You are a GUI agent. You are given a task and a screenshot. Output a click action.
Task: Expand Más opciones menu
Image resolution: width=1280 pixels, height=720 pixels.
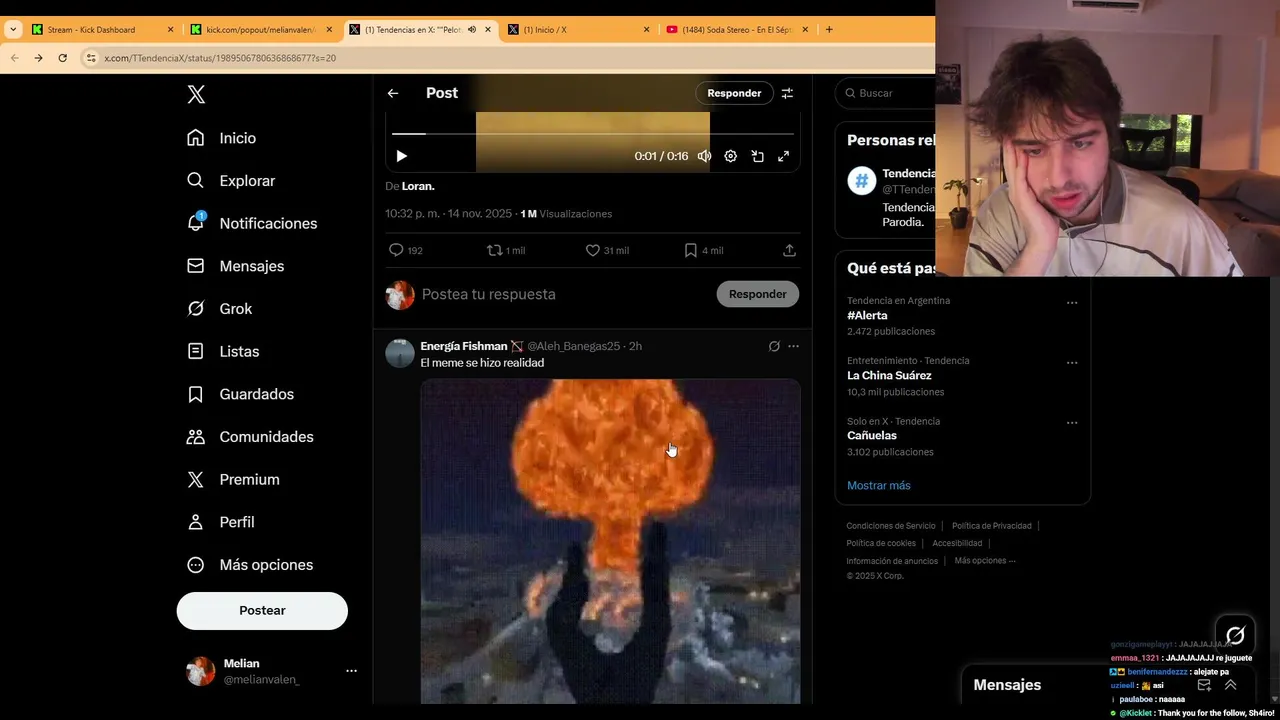click(250, 565)
